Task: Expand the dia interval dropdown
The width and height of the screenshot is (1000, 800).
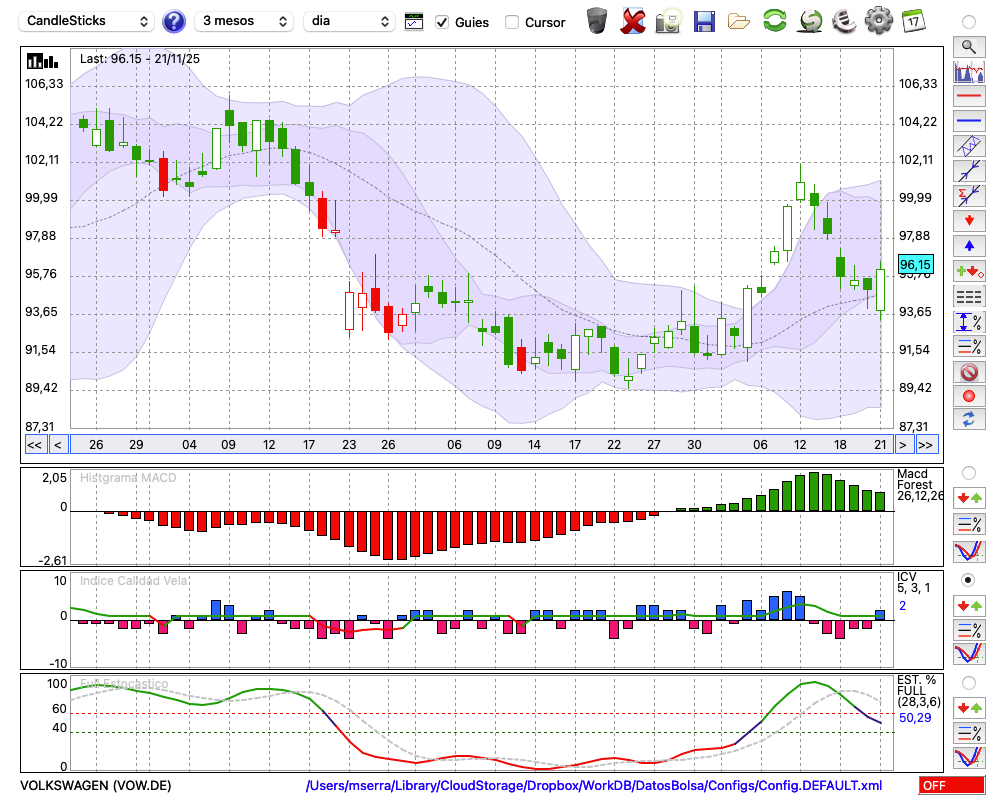Action: [x=349, y=21]
